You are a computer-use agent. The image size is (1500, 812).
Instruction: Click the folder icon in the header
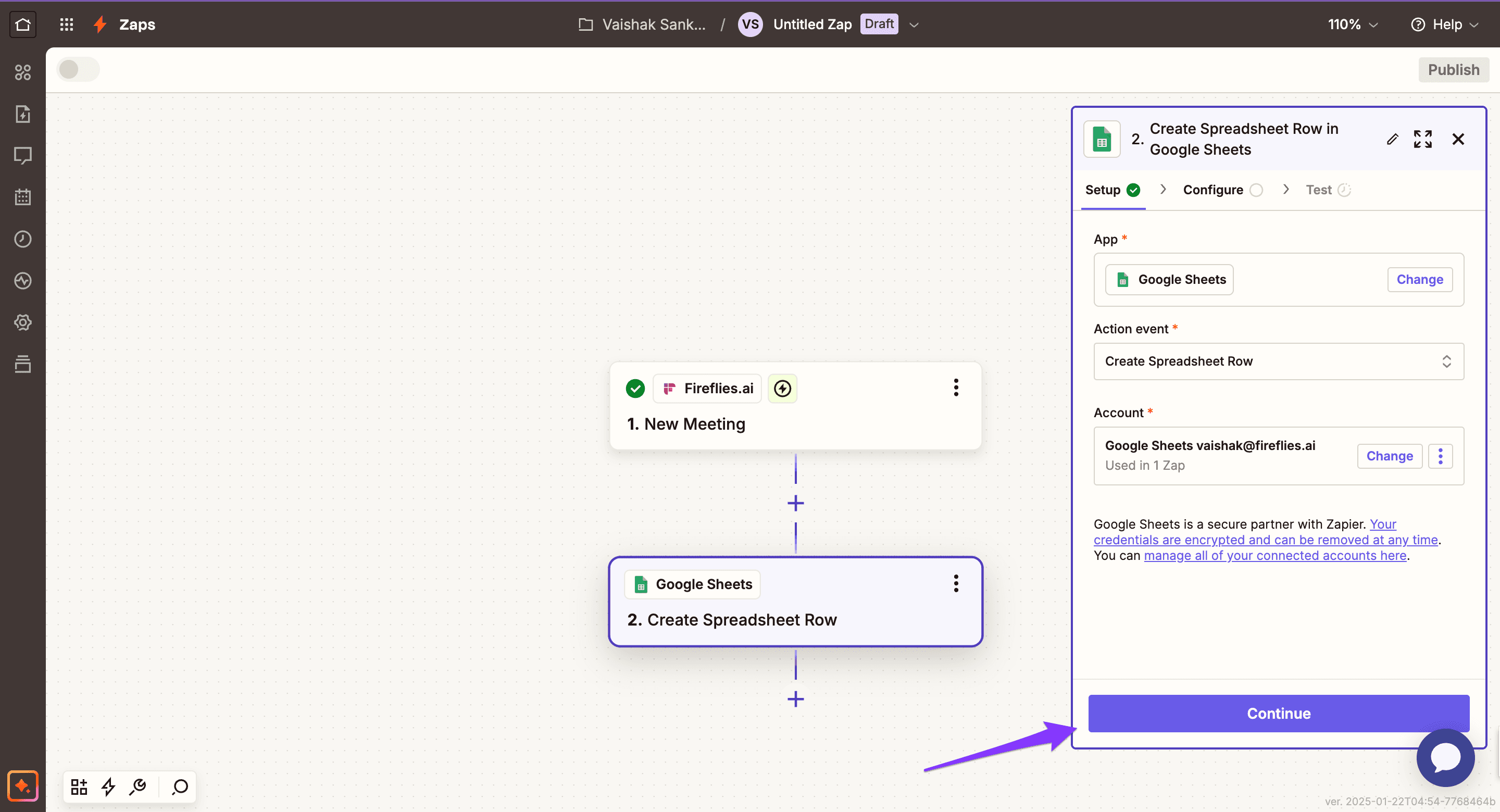click(585, 24)
